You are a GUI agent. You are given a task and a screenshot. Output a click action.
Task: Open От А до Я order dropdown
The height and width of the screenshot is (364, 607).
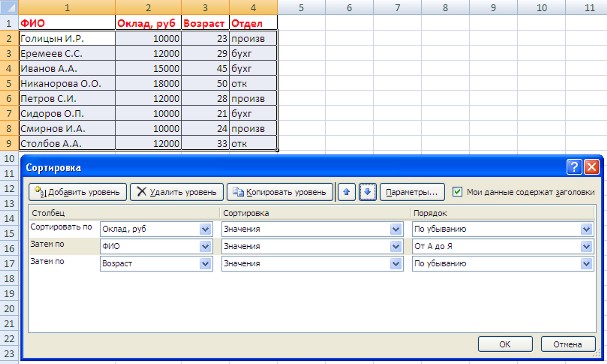tap(586, 246)
